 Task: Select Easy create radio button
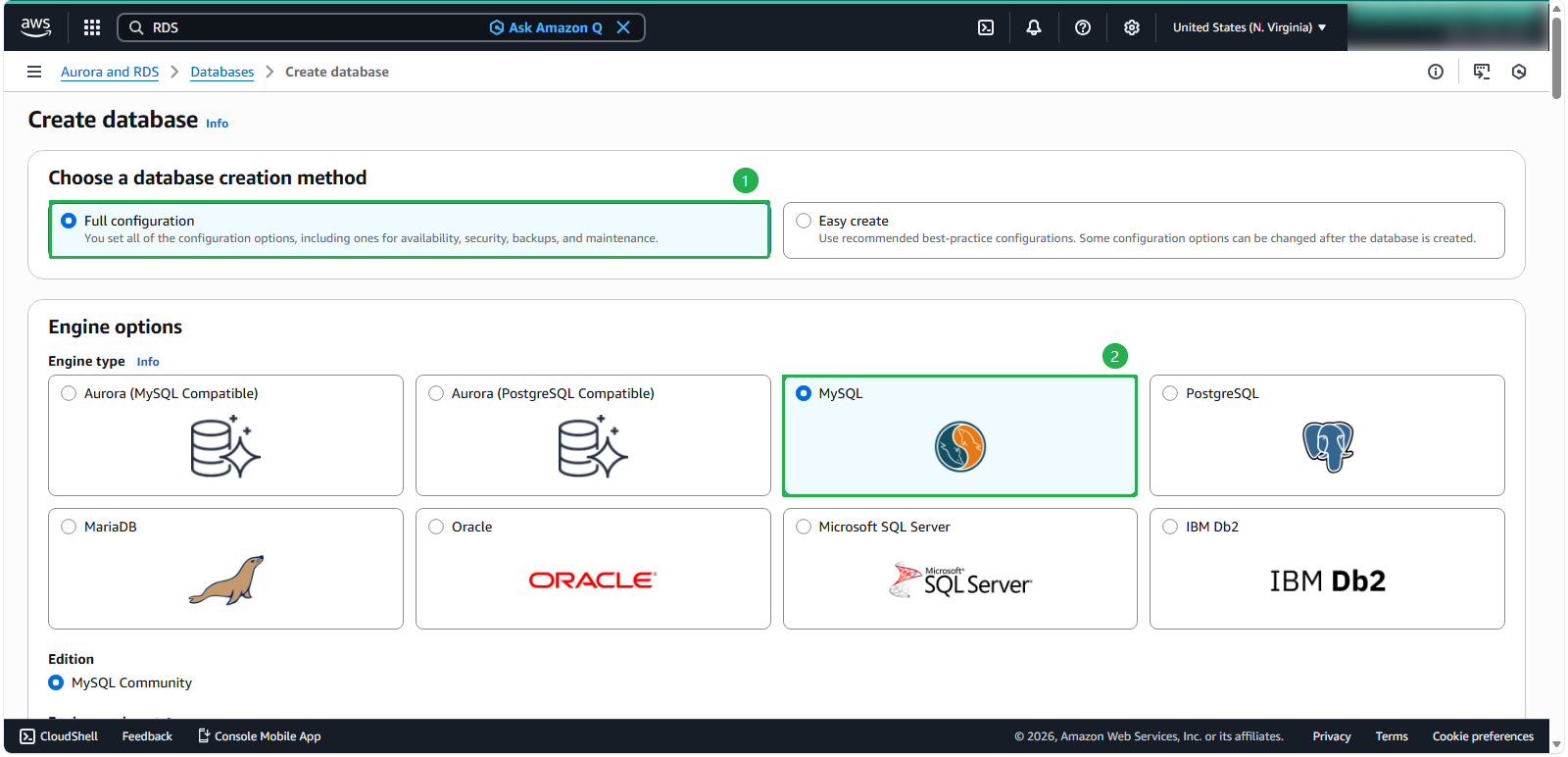tap(804, 221)
